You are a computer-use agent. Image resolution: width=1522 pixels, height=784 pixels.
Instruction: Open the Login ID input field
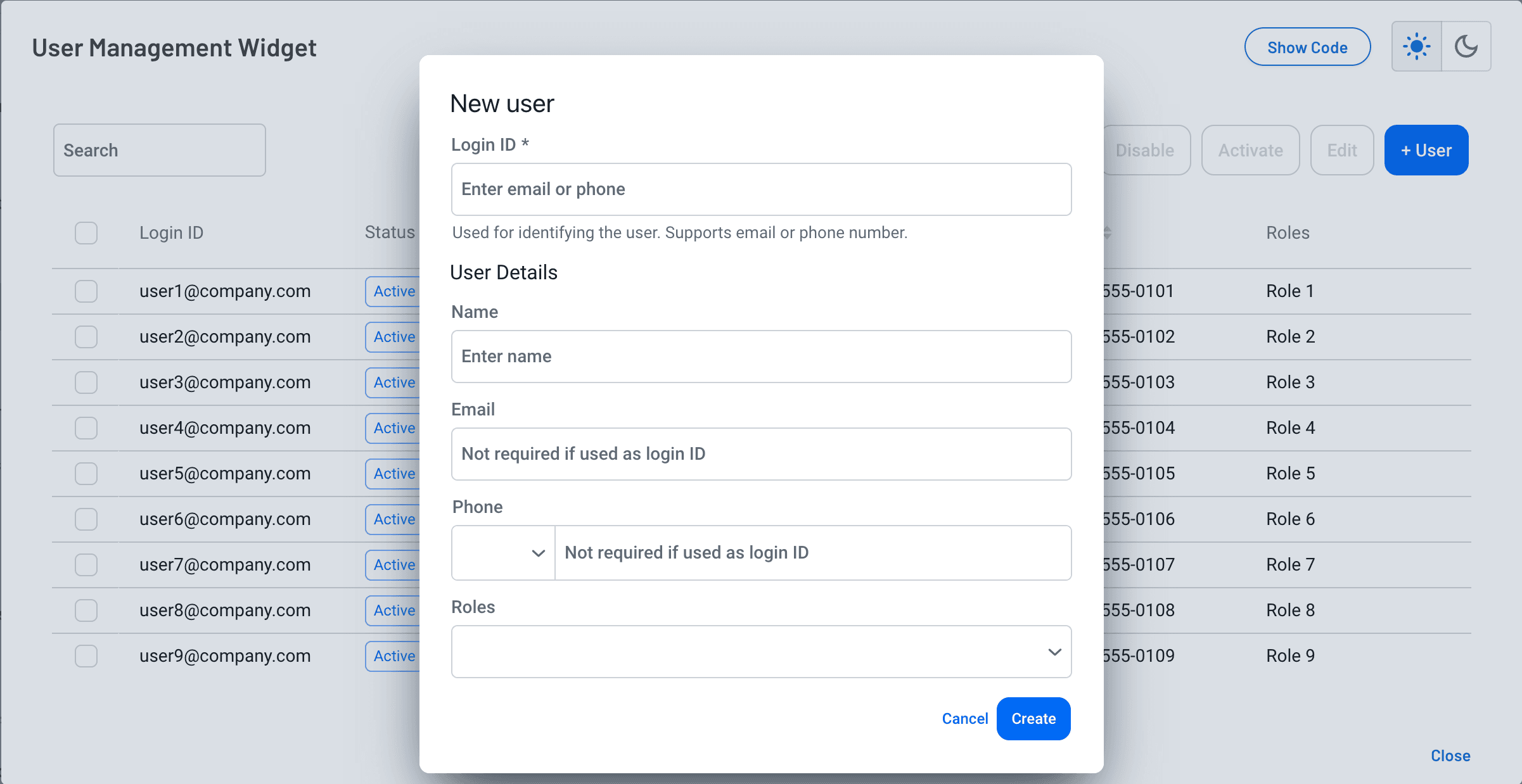click(x=760, y=188)
